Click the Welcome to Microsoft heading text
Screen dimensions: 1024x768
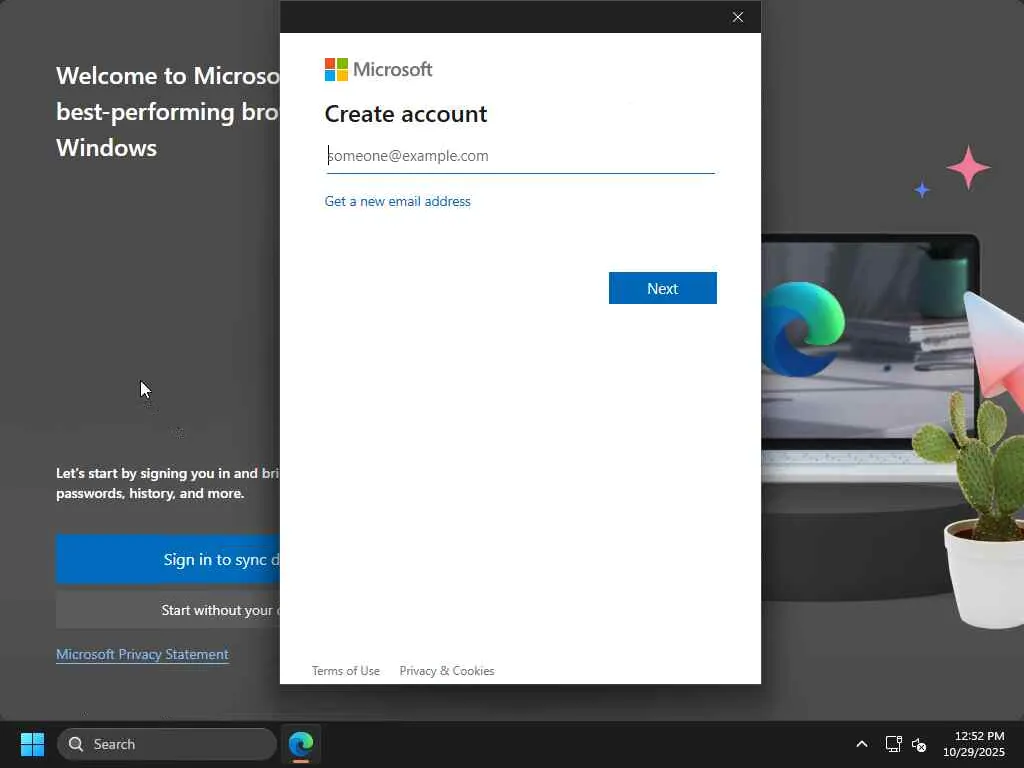168,112
